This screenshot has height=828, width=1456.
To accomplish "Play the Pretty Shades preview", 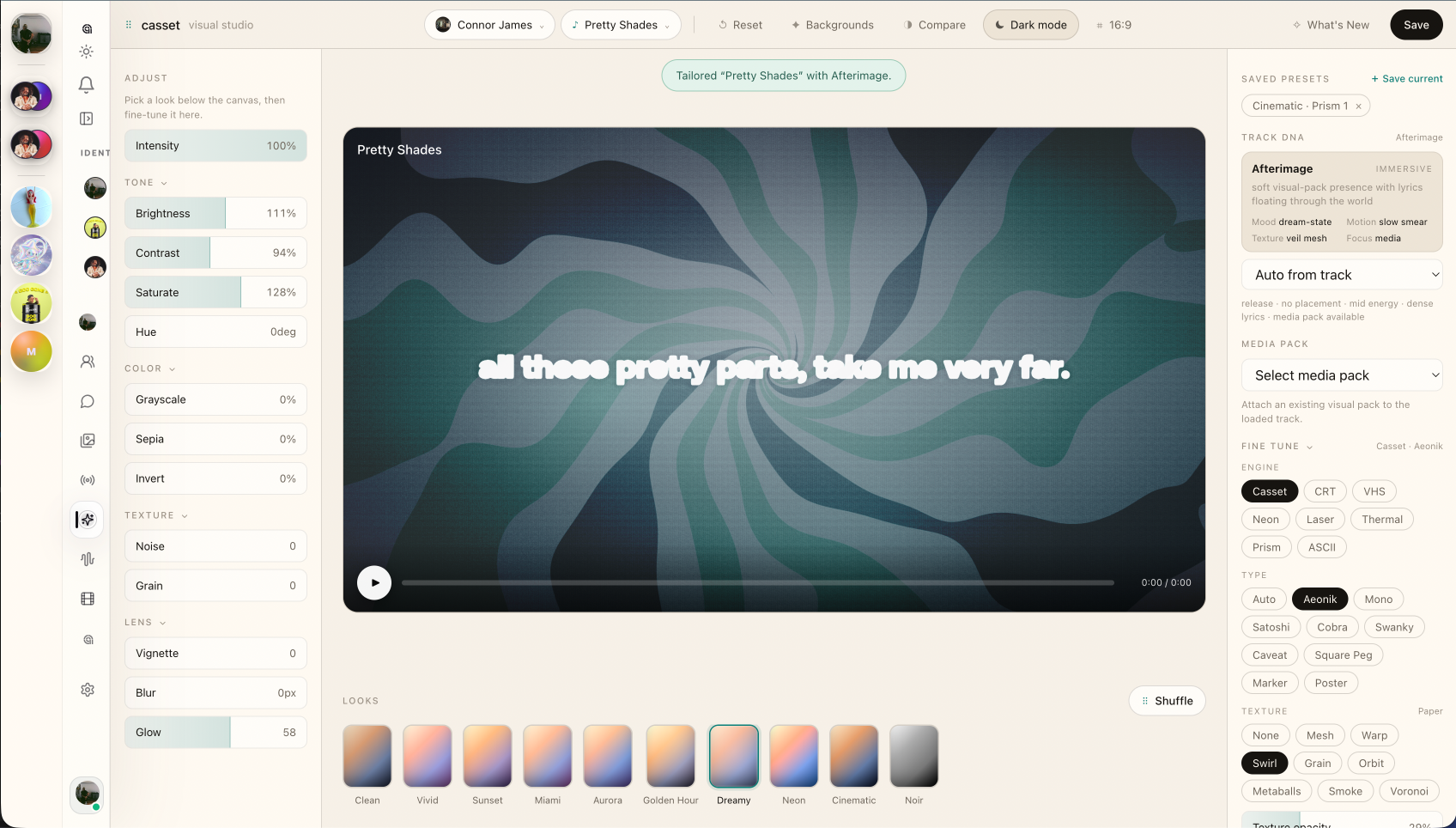I will 374,582.
